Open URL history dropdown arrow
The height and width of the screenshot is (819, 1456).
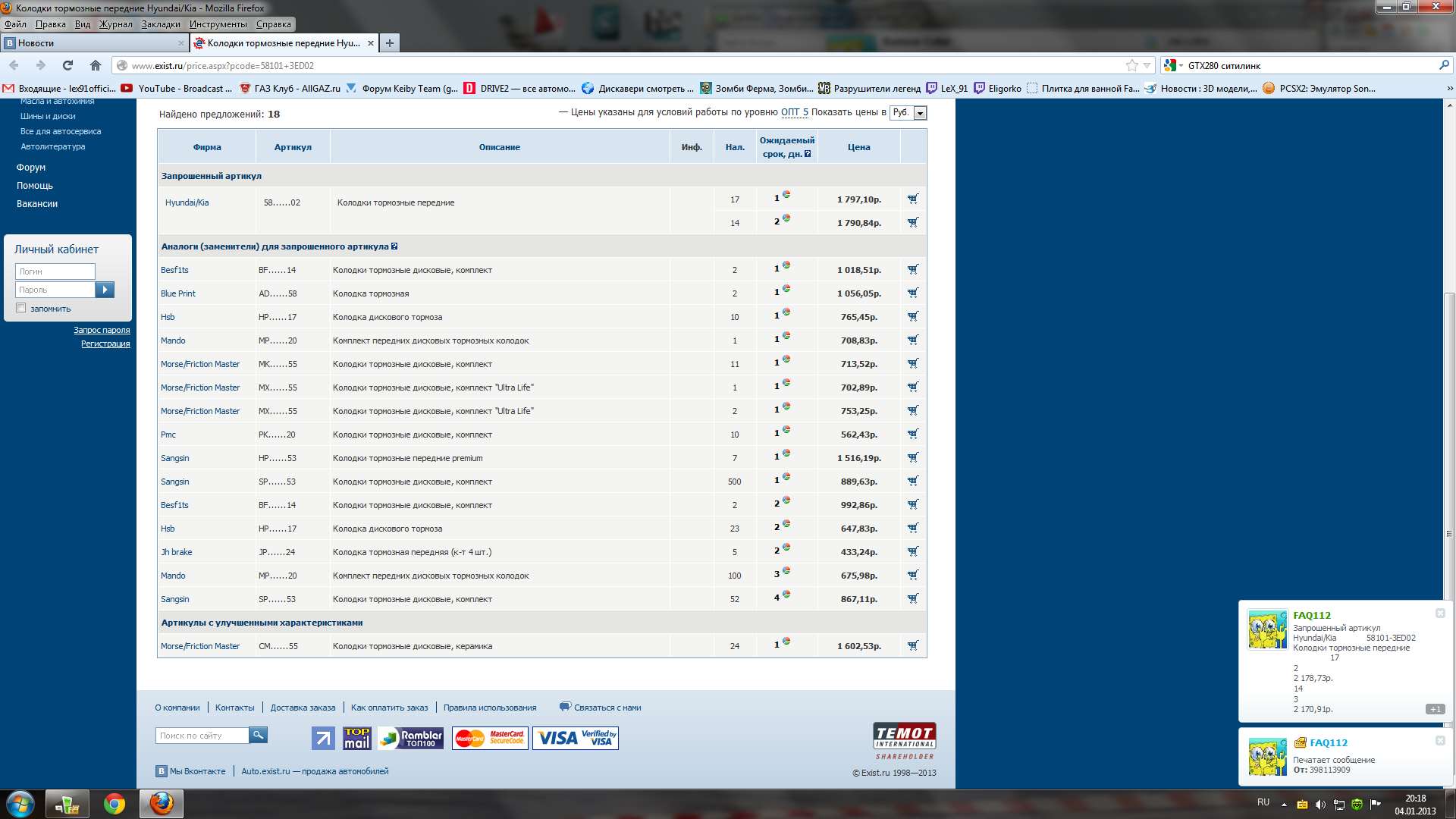pos(1147,65)
